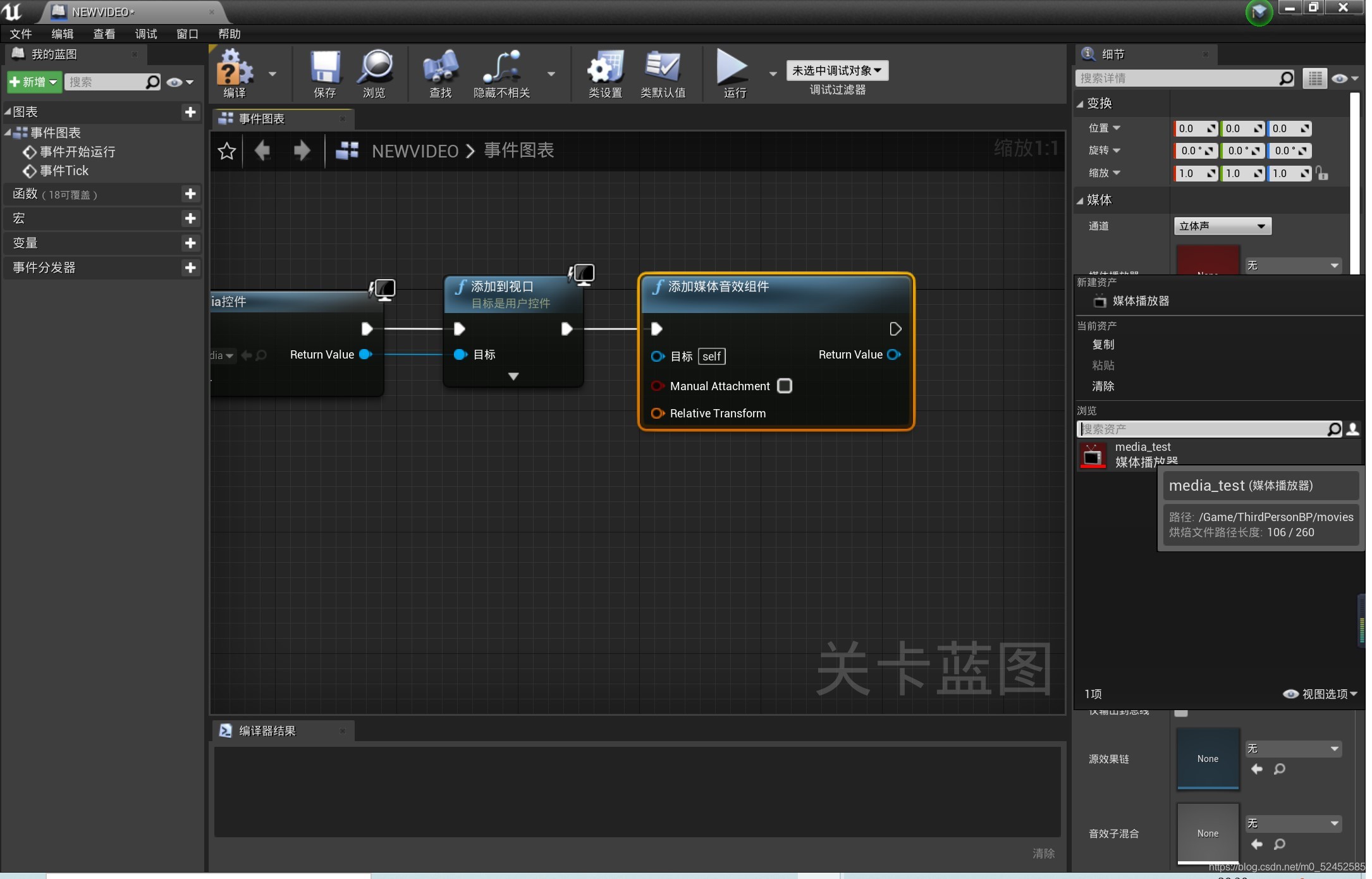Add a new variable with the 变量 plus icon
The height and width of the screenshot is (879, 1372).
(190, 243)
